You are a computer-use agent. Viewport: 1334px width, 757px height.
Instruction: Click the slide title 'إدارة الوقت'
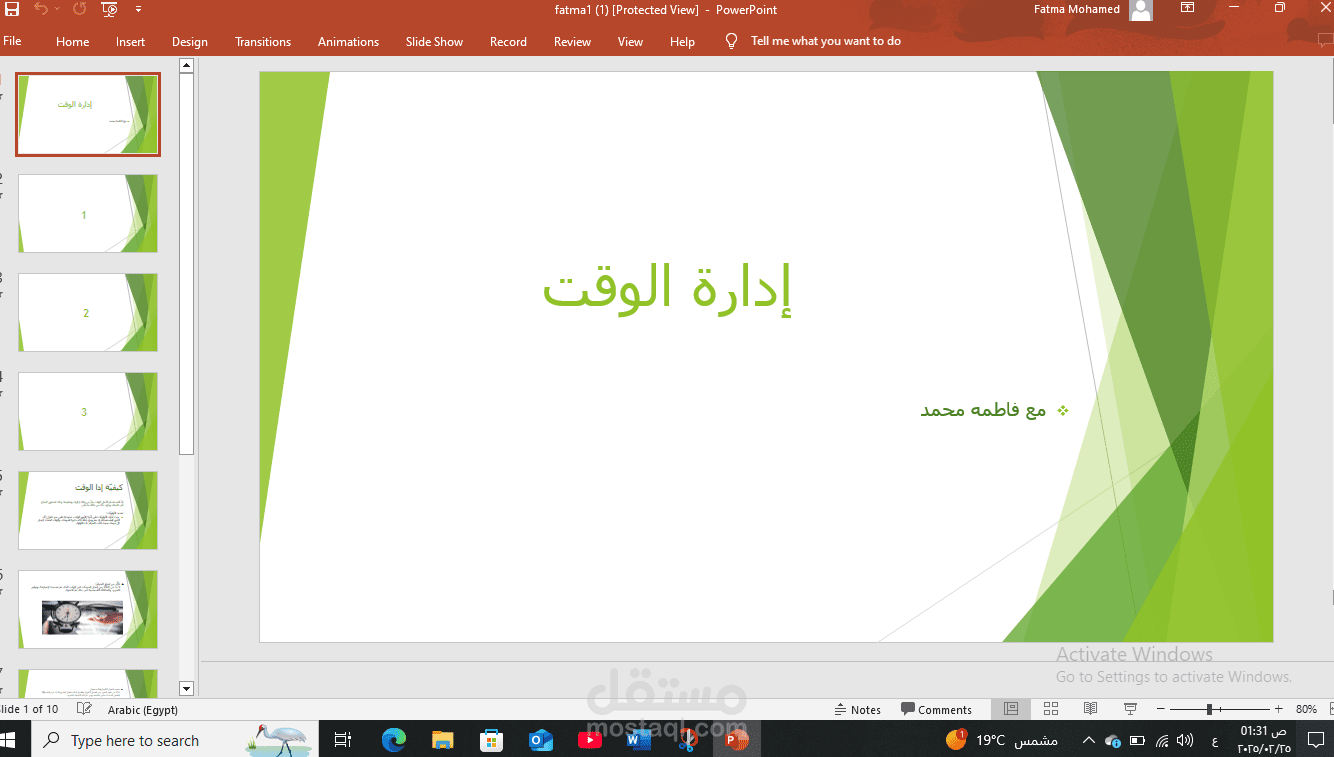pyautogui.click(x=666, y=288)
